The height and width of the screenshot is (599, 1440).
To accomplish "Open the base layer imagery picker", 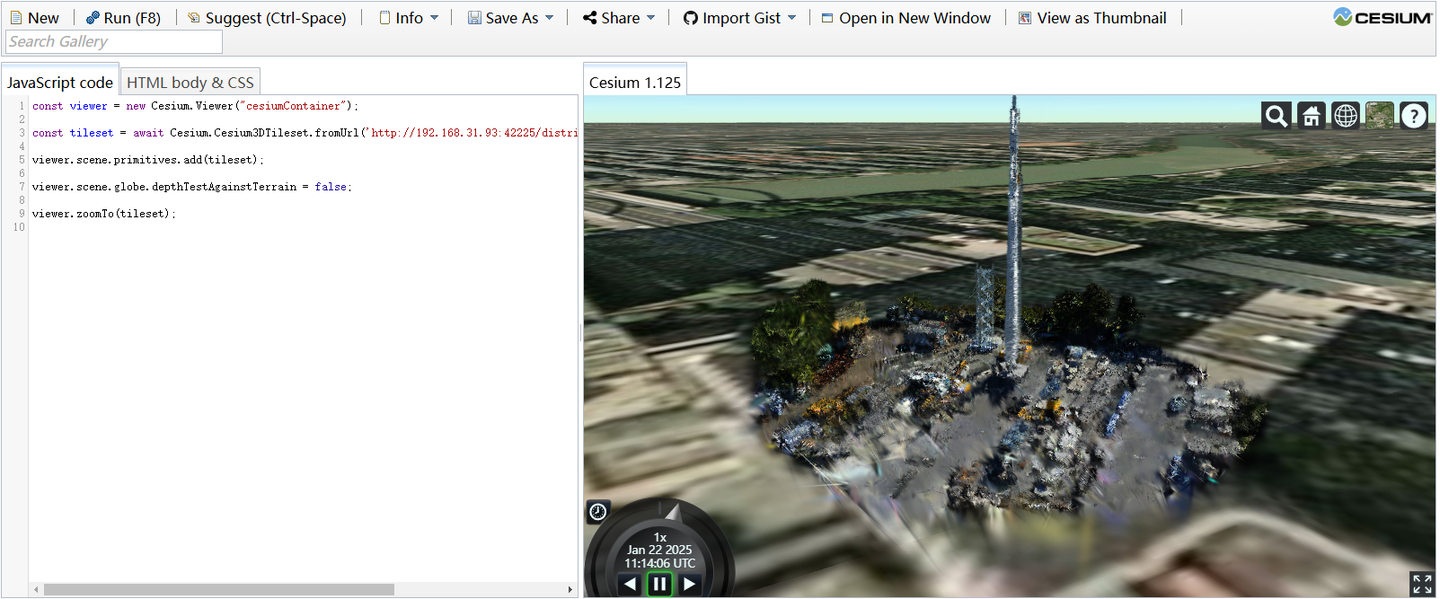I will click(1379, 116).
